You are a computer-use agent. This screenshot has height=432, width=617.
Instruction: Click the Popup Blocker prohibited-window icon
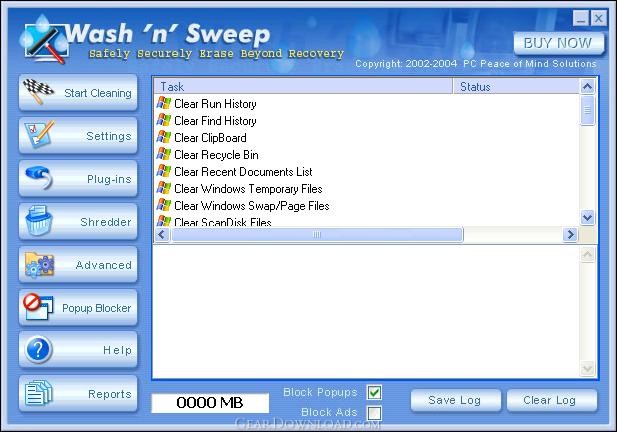click(x=38, y=306)
